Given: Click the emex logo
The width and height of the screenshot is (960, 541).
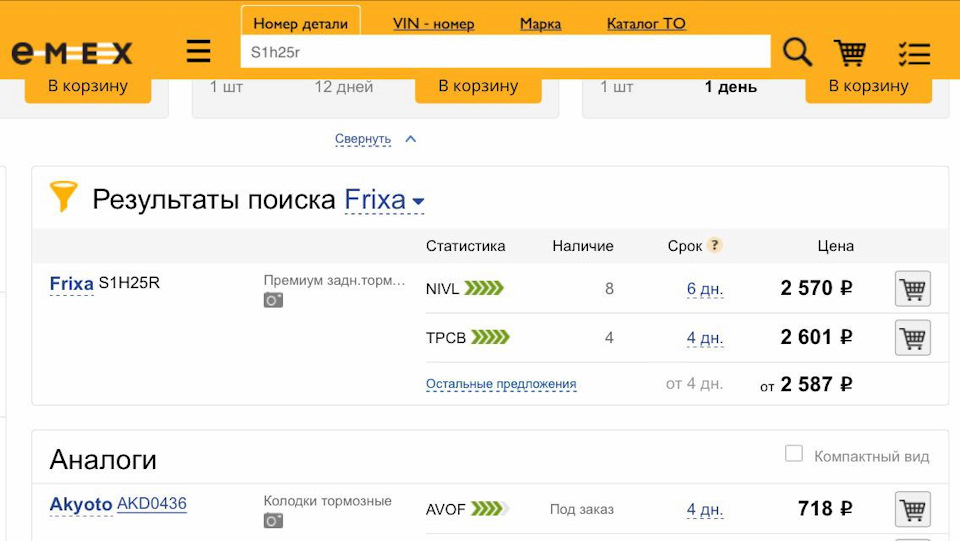Looking at the screenshot, I should click(x=72, y=53).
